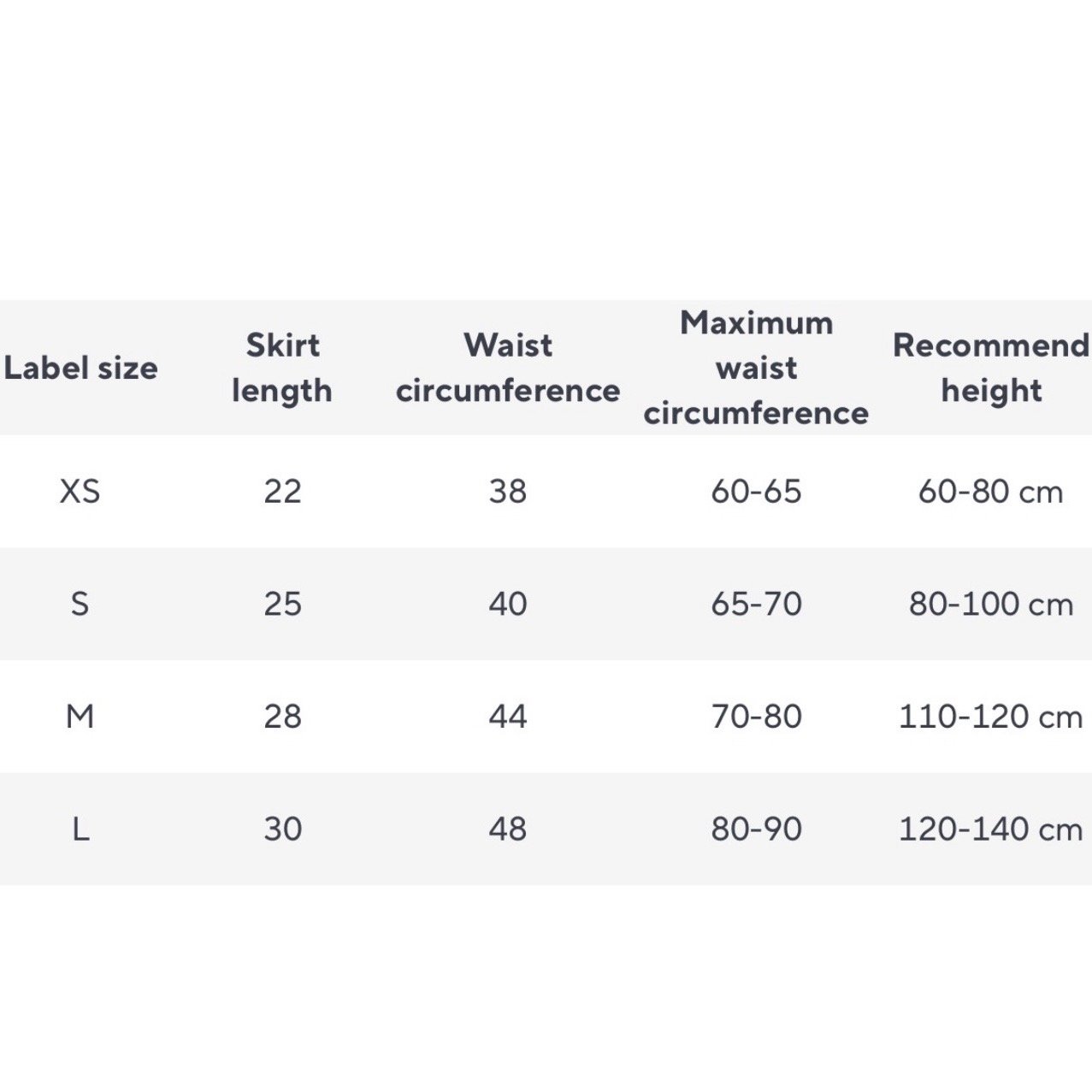Click waist circumference value 48
Image resolution: width=1092 pixels, height=1092 pixels.
pos(508,829)
